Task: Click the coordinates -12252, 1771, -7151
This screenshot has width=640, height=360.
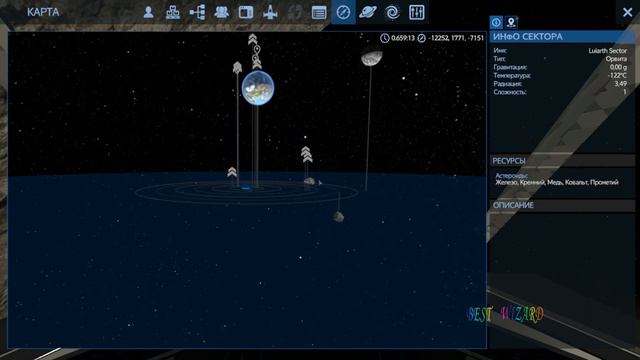Action: (456, 38)
